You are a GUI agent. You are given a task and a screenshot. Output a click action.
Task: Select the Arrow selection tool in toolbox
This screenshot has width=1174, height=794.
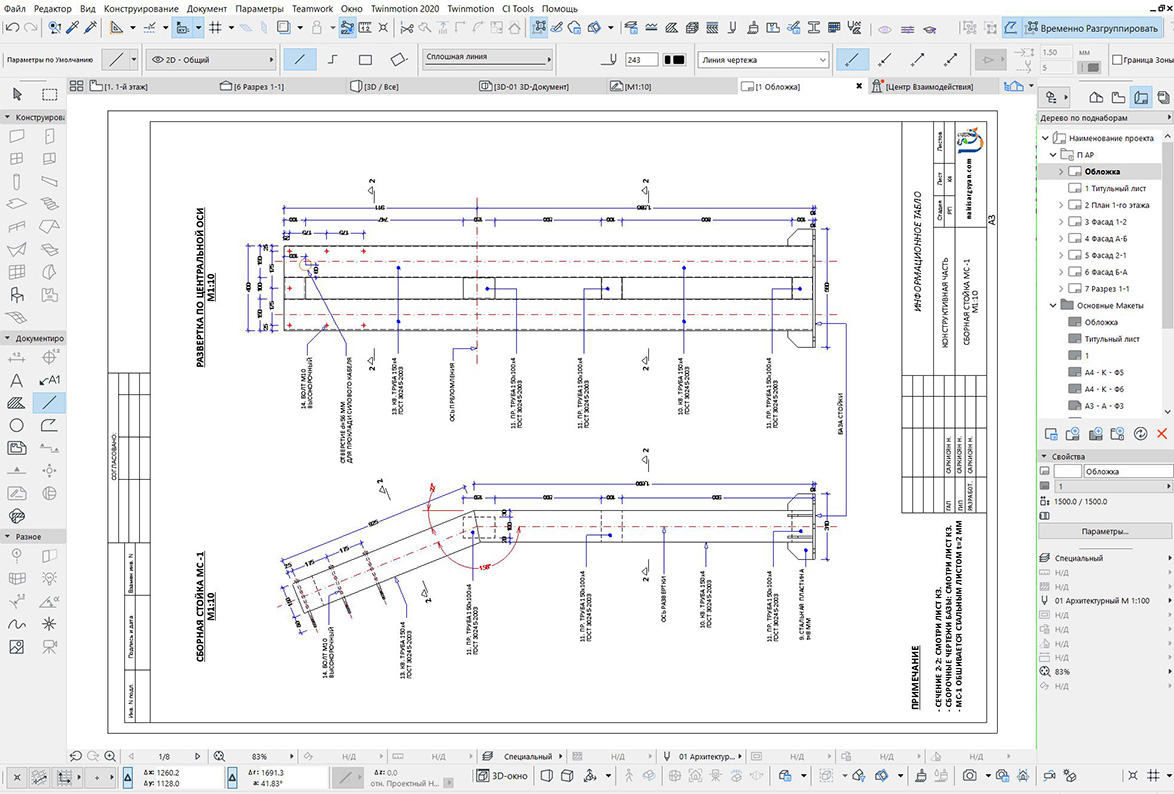pos(17,94)
